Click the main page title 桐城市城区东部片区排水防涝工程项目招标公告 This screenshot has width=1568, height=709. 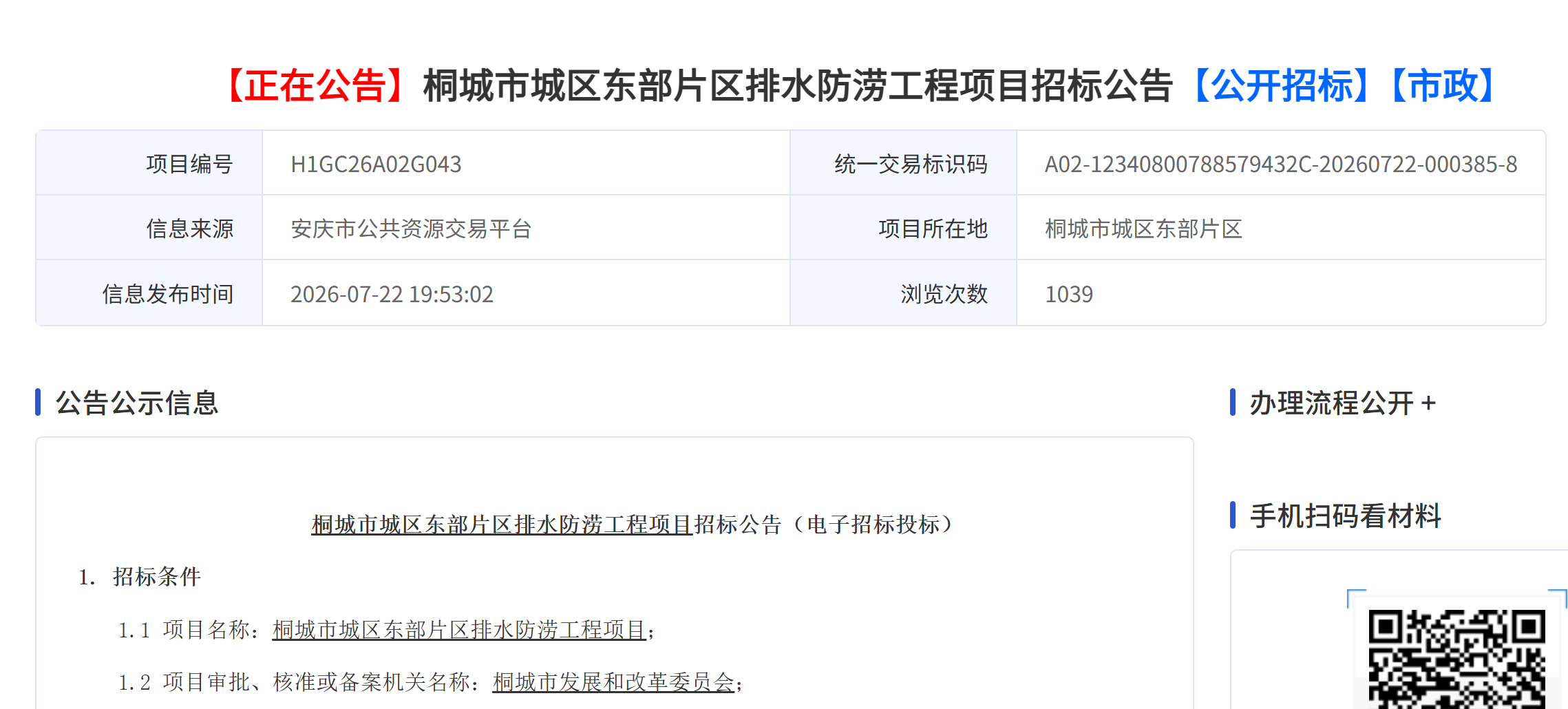tap(798, 86)
